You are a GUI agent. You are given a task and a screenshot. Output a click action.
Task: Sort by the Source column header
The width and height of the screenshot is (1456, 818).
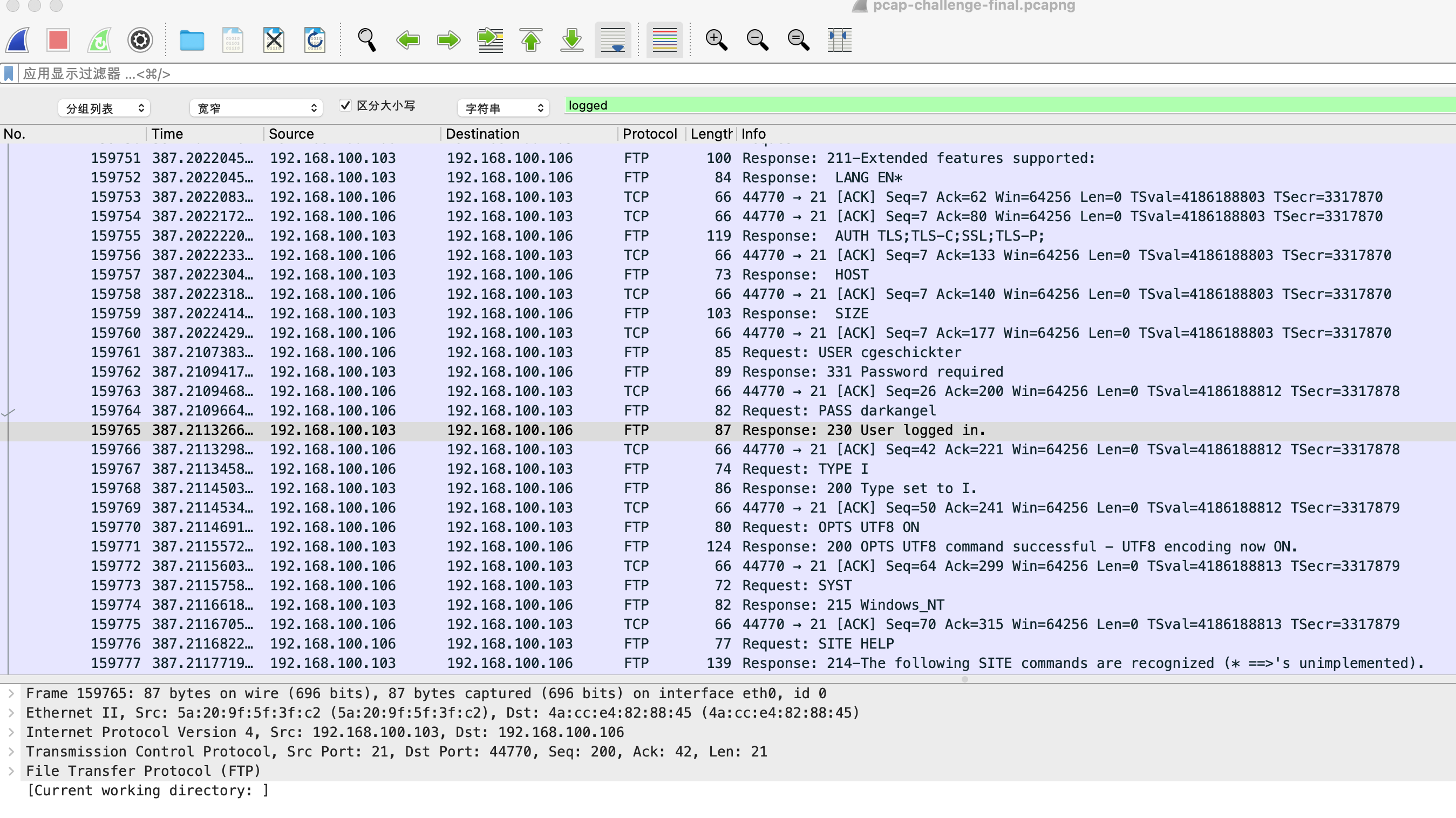(x=291, y=134)
